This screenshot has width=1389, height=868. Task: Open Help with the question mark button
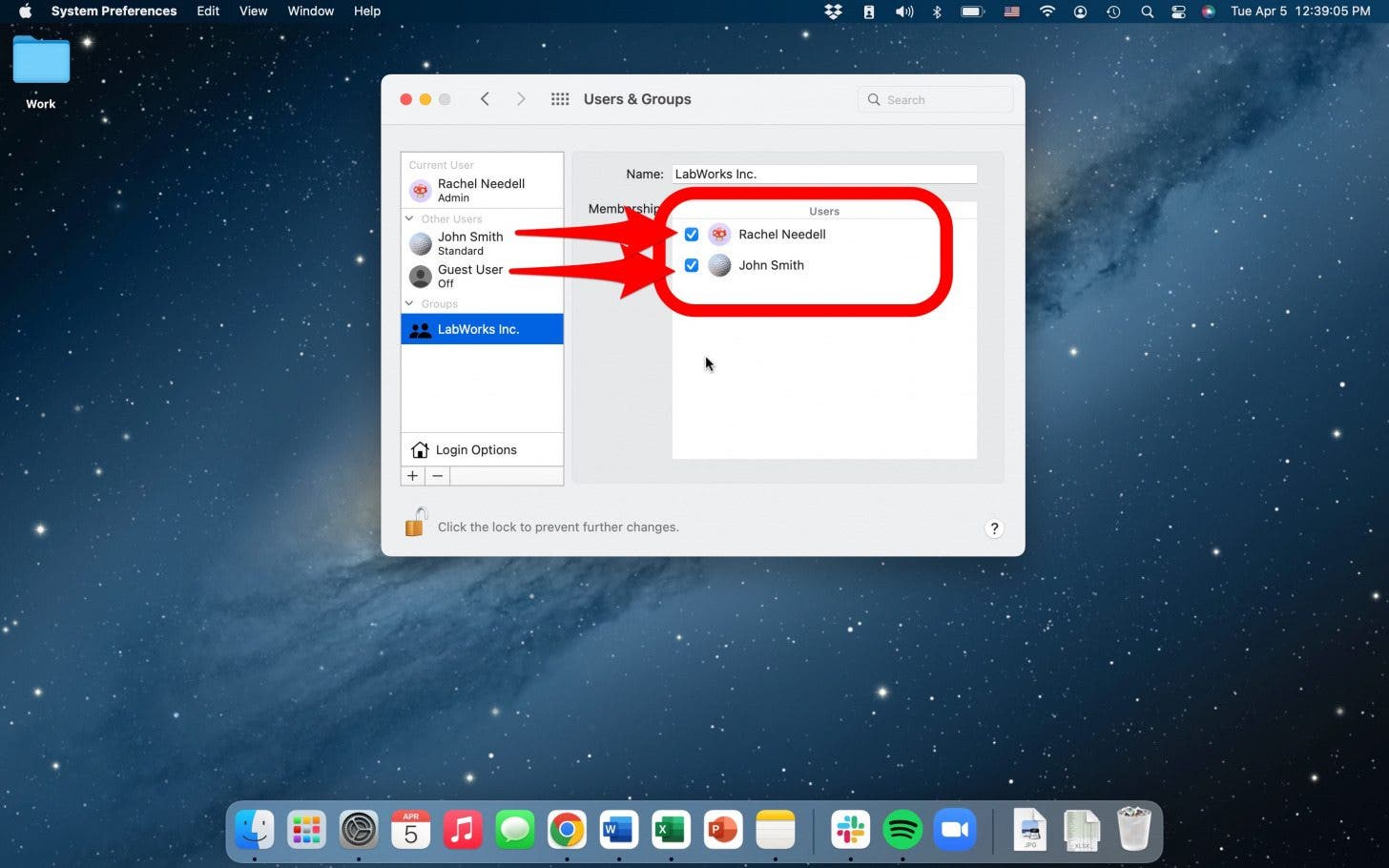click(x=994, y=528)
